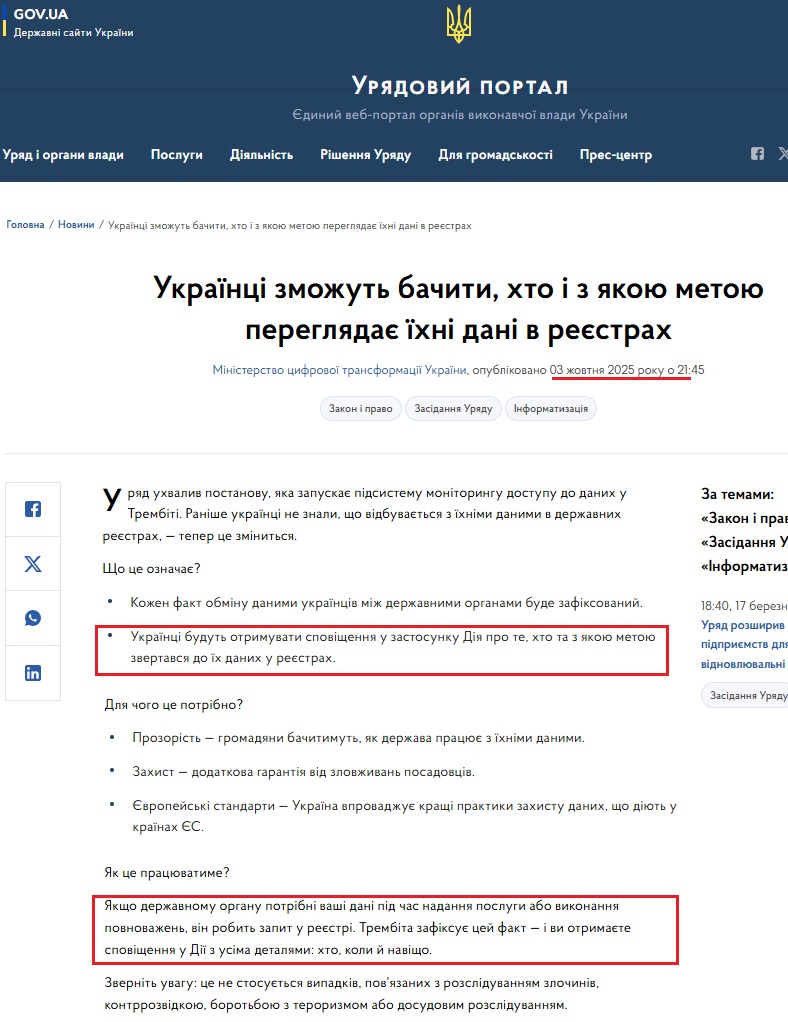
Task: Click the article headline text
Action: click(458, 309)
